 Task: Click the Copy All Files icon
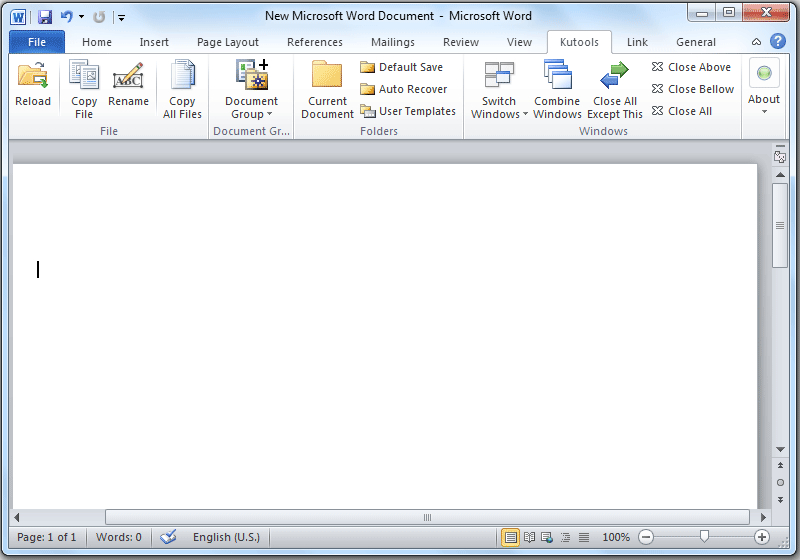click(182, 89)
